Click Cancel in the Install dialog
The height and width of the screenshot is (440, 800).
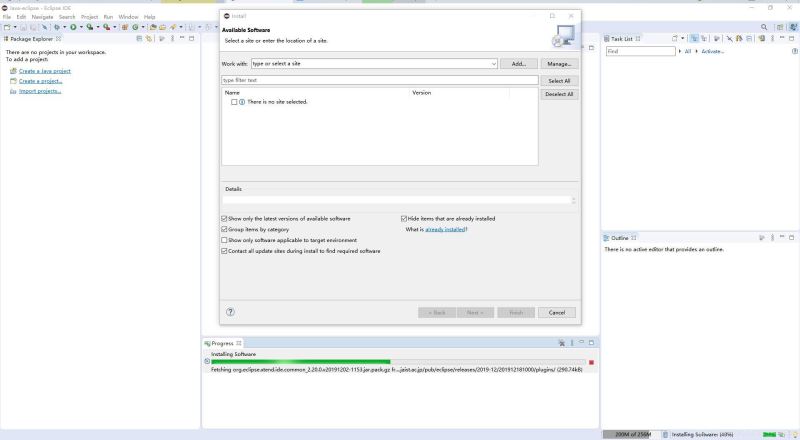point(557,312)
